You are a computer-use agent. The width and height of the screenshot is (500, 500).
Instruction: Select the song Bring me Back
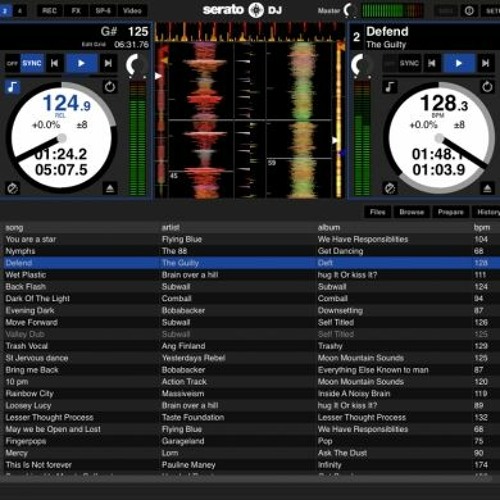(32, 370)
